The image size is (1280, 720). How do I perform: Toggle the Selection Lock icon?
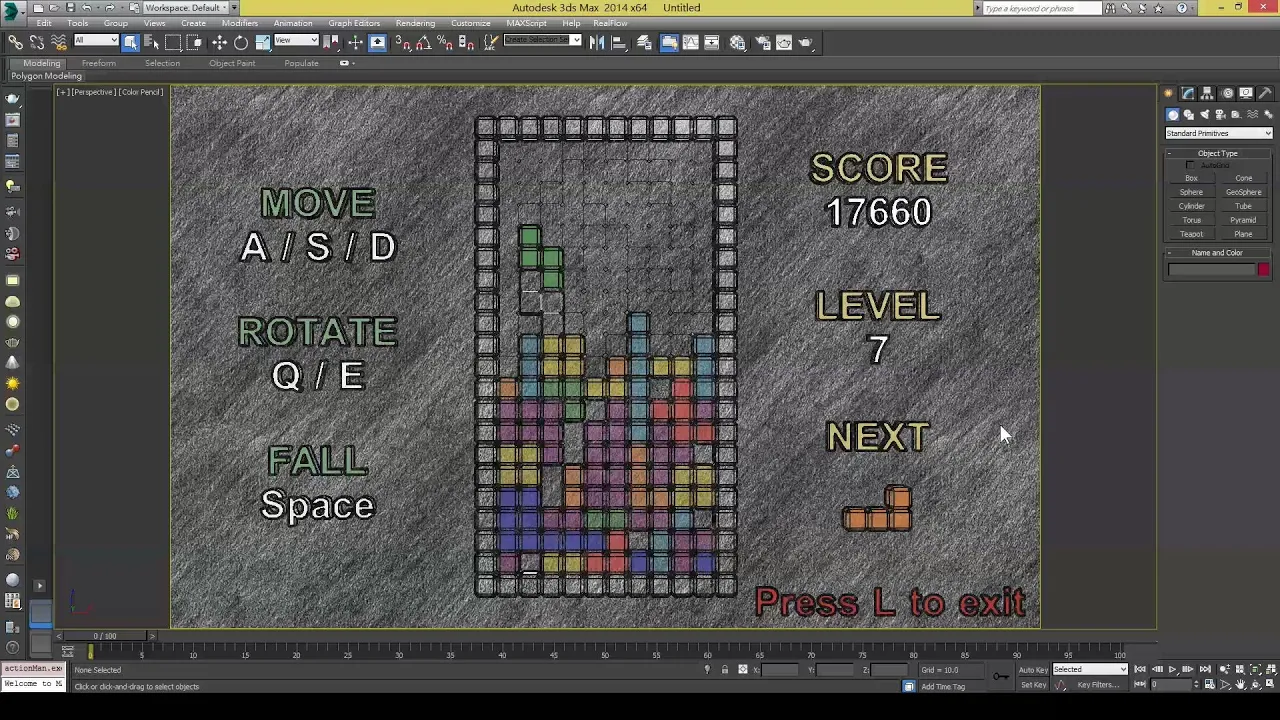(725, 669)
